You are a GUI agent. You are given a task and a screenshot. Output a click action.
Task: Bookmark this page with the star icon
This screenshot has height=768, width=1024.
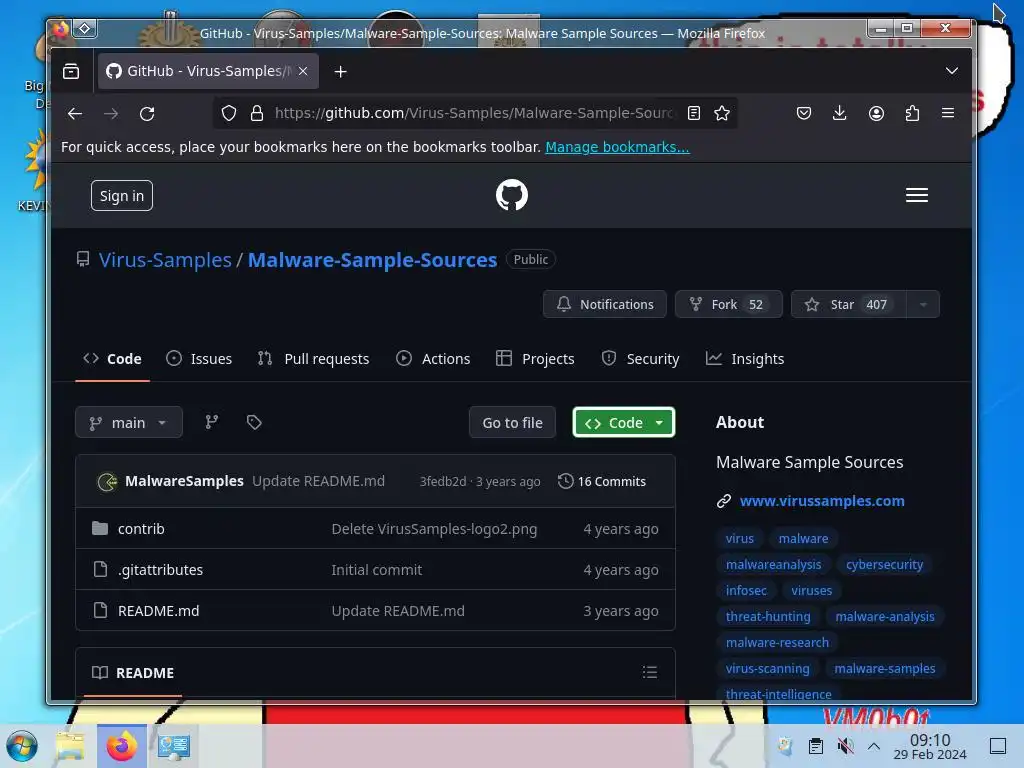(x=722, y=114)
